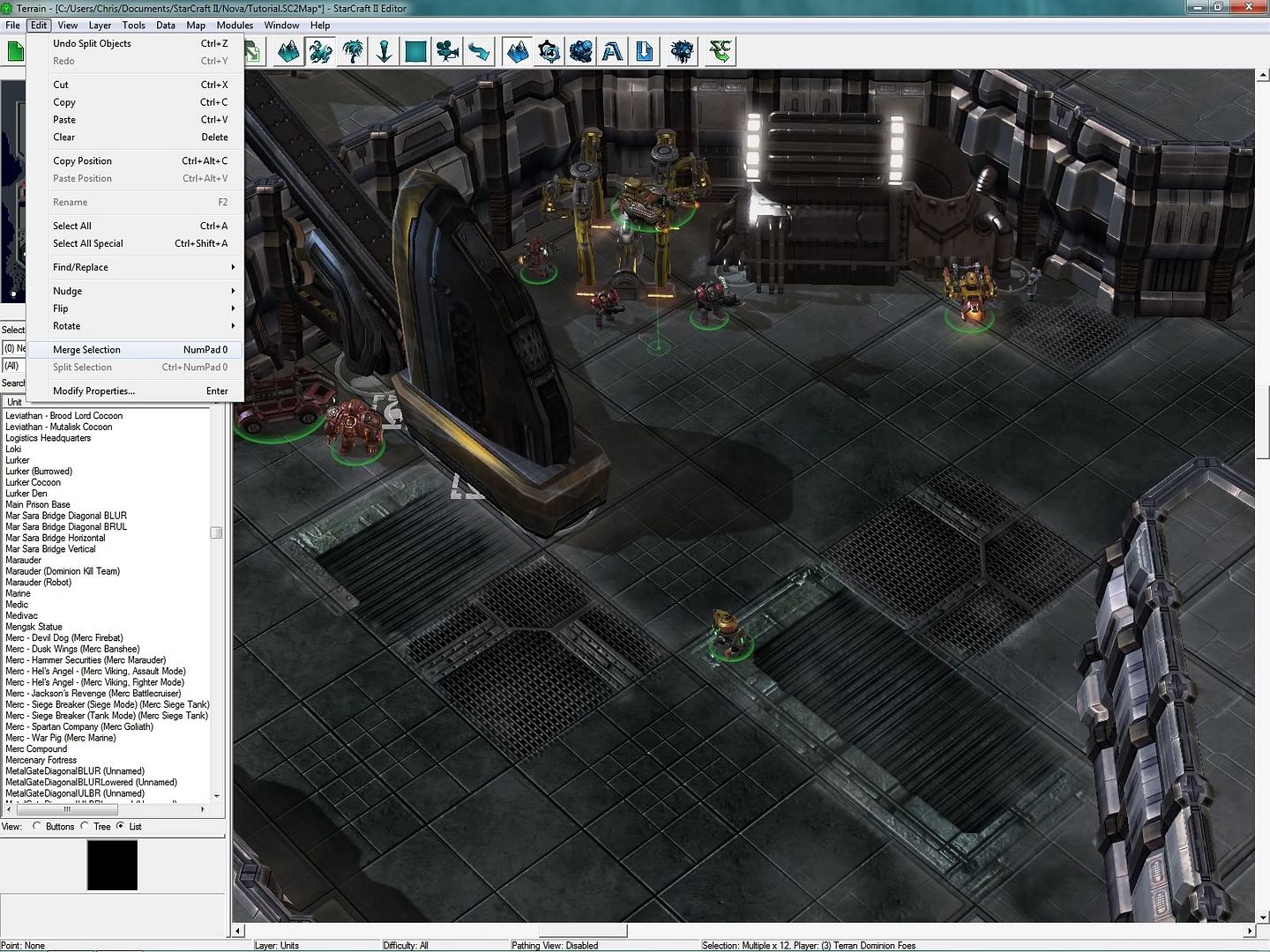Close the open Edit menu
This screenshot has height=952, width=1270.
pyautogui.click(x=39, y=25)
